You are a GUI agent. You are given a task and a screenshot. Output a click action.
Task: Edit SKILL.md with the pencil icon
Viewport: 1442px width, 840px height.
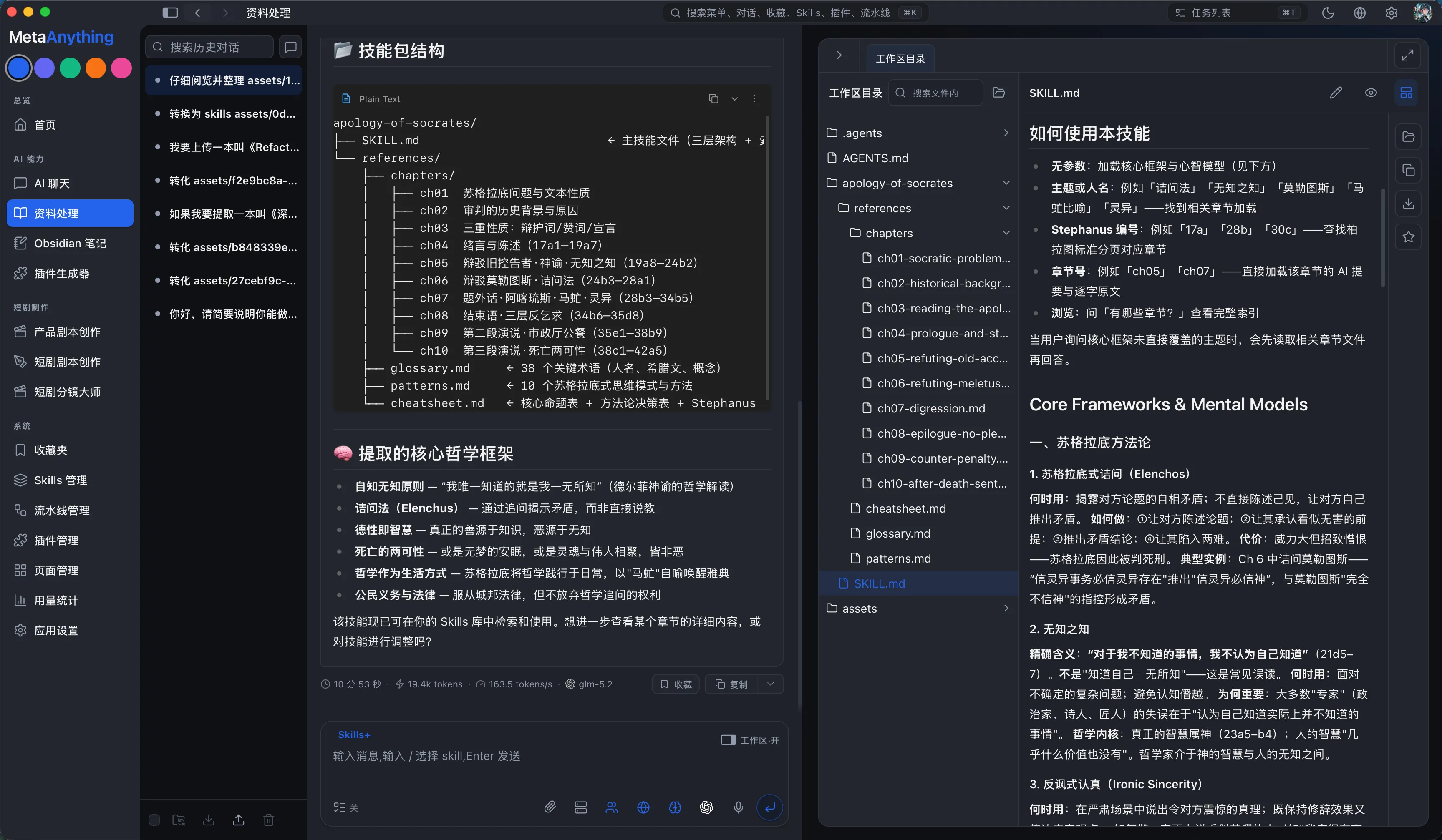pyautogui.click(x=1336, y=93)
